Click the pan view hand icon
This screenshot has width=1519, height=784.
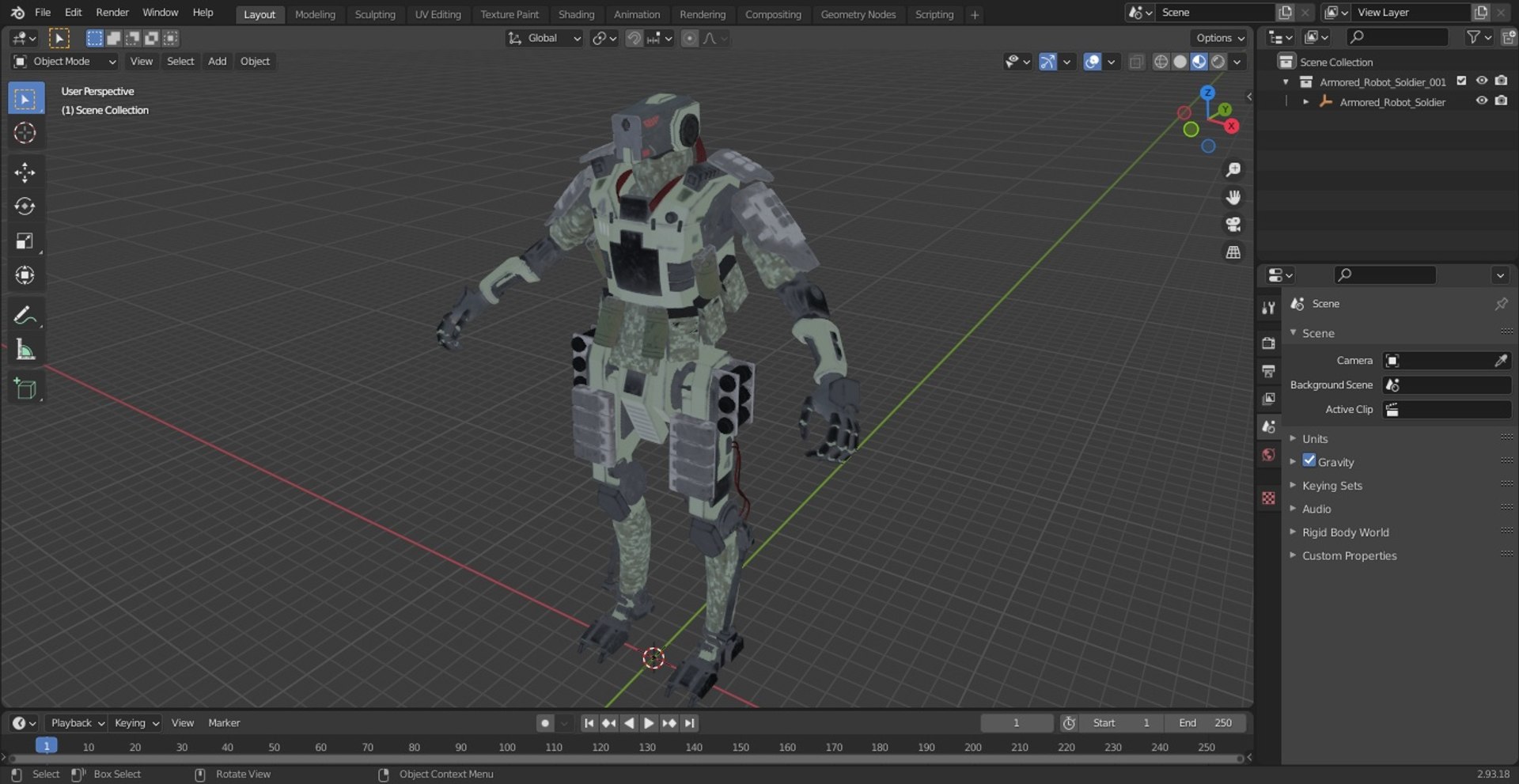click(x=1233, y=197)
